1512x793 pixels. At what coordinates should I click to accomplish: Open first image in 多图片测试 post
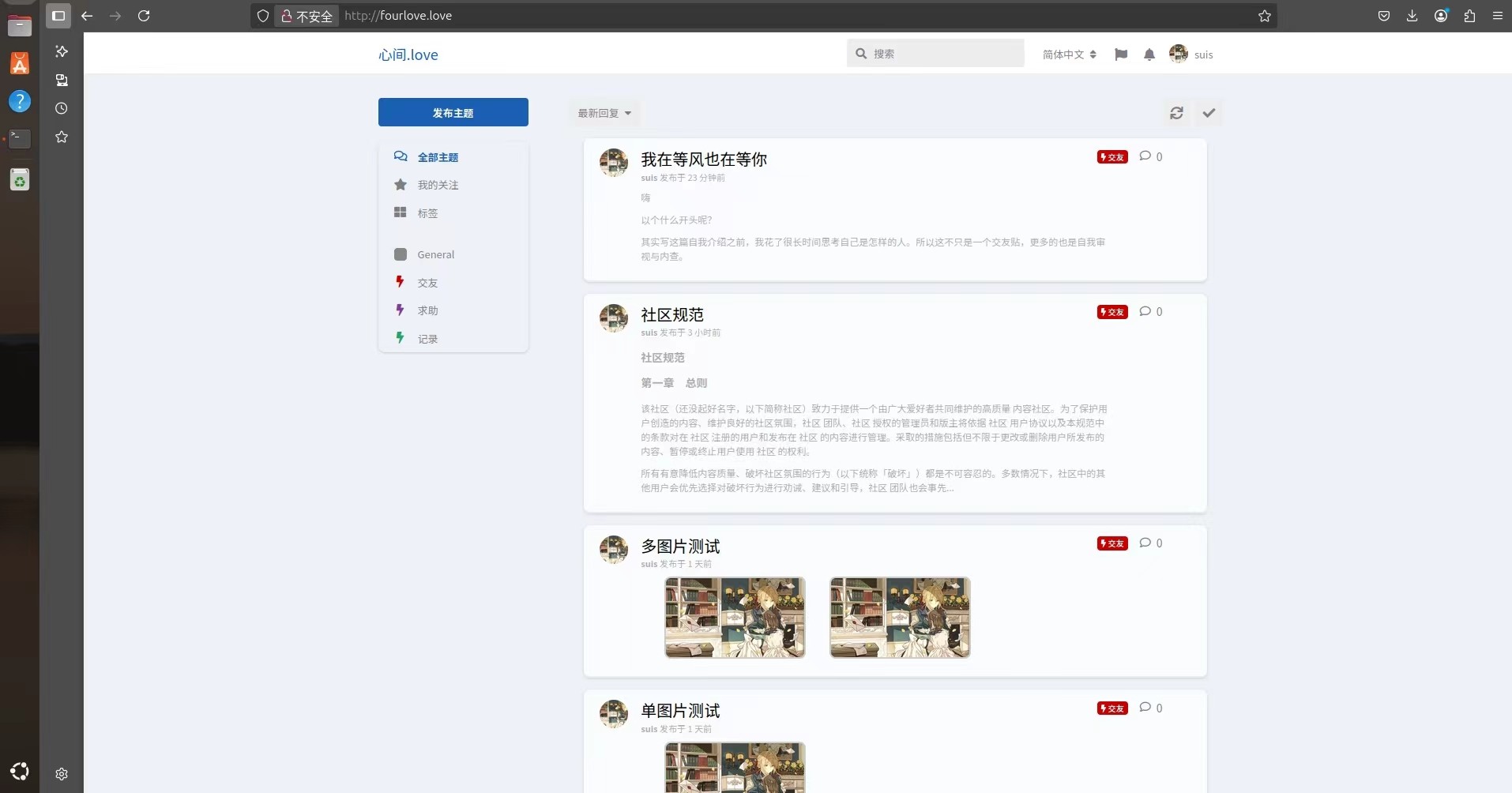pos(735,618)
